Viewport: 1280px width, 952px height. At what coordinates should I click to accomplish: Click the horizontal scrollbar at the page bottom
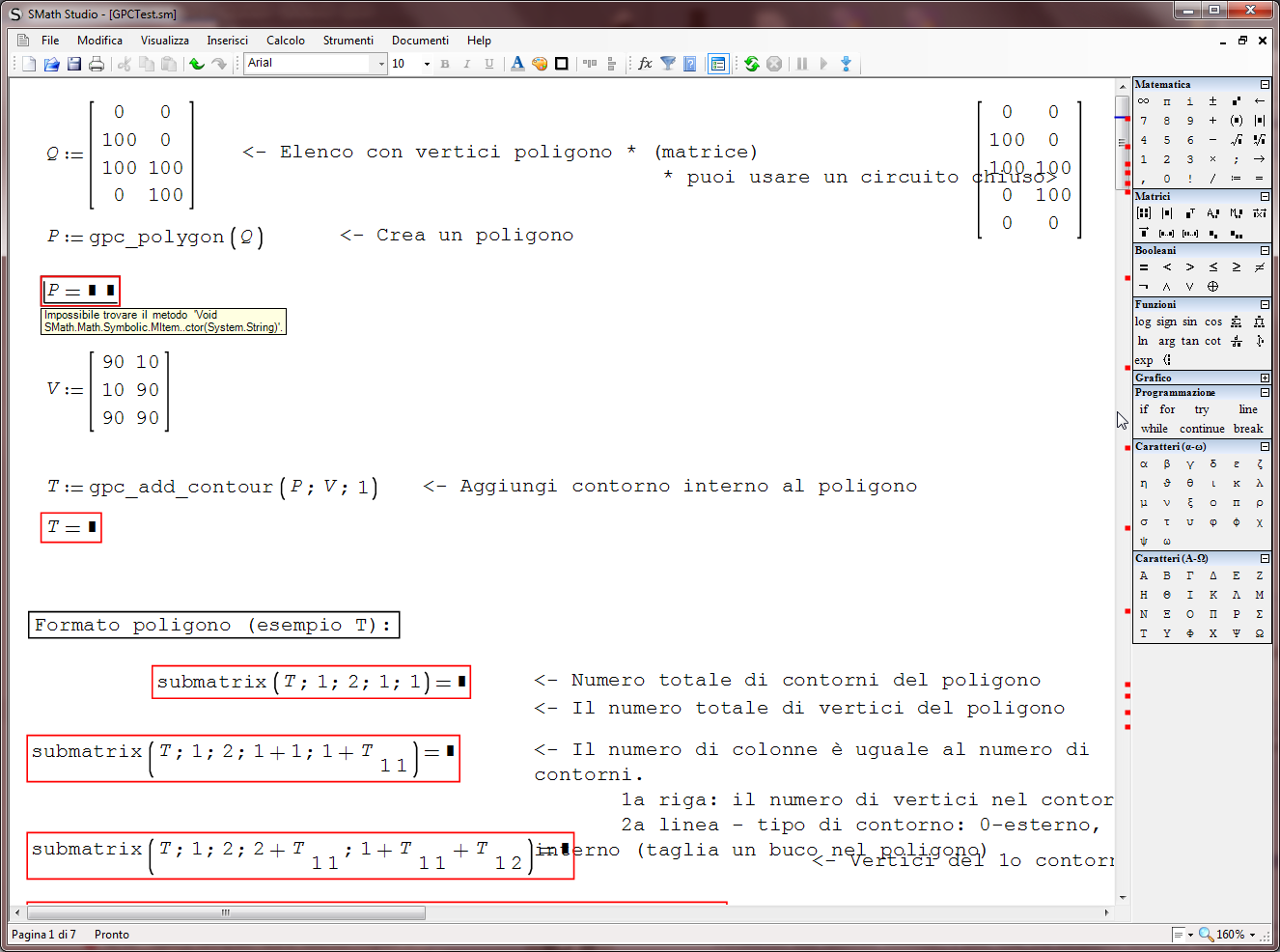pyautogui.click(x=224, y=912)
